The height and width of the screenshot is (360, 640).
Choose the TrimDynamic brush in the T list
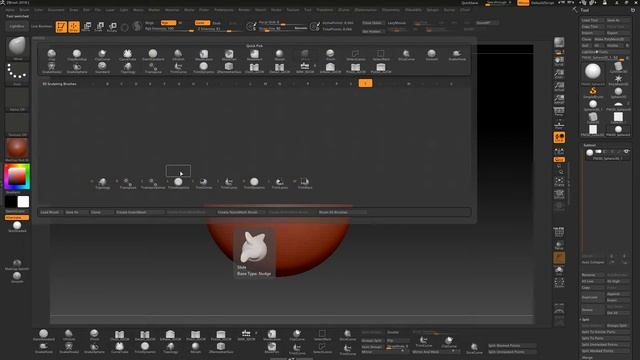(254, 183)
